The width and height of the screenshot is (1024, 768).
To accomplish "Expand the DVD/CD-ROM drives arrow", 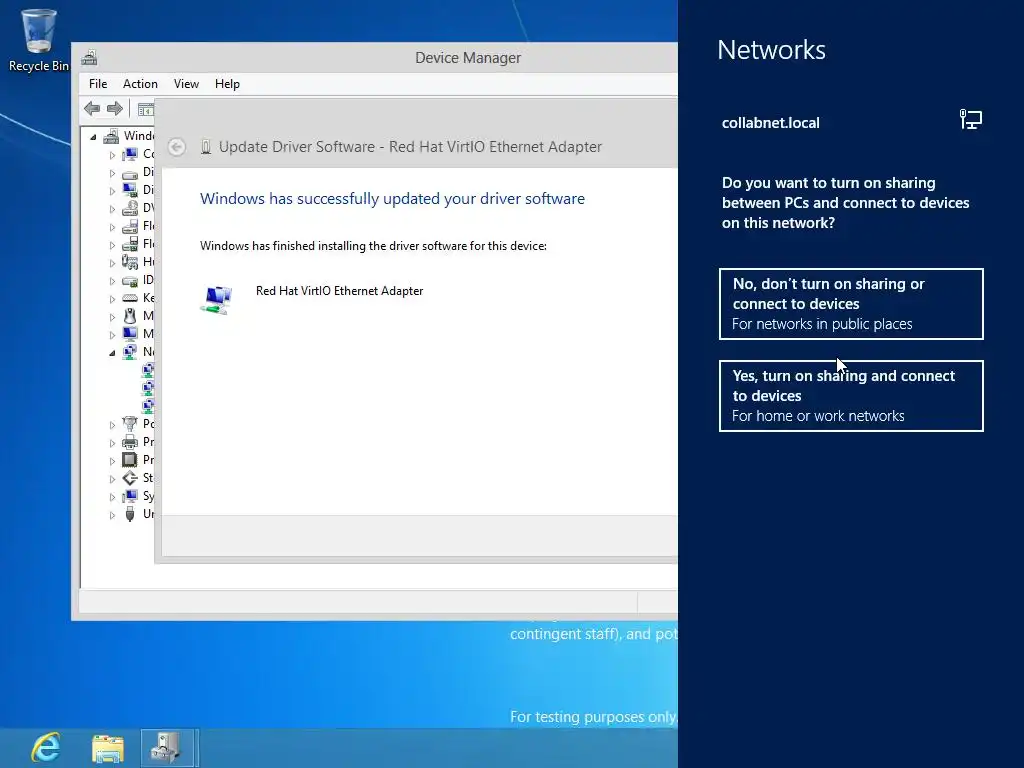I will click(112, 210).
